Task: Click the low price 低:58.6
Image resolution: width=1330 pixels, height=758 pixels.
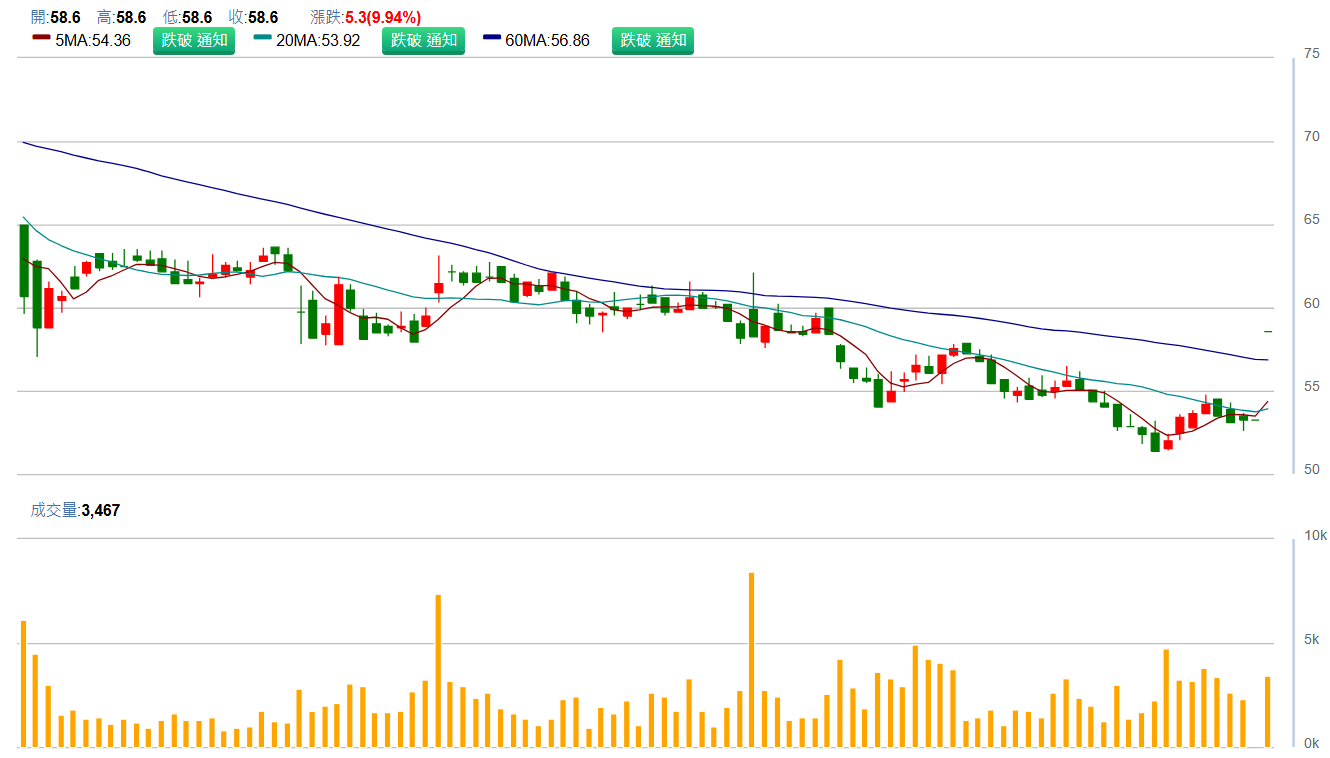Action: click(187, 17)
